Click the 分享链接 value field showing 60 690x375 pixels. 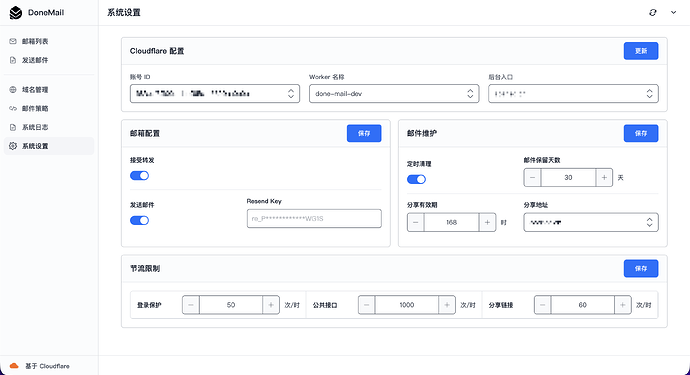[x=583, y=305]
